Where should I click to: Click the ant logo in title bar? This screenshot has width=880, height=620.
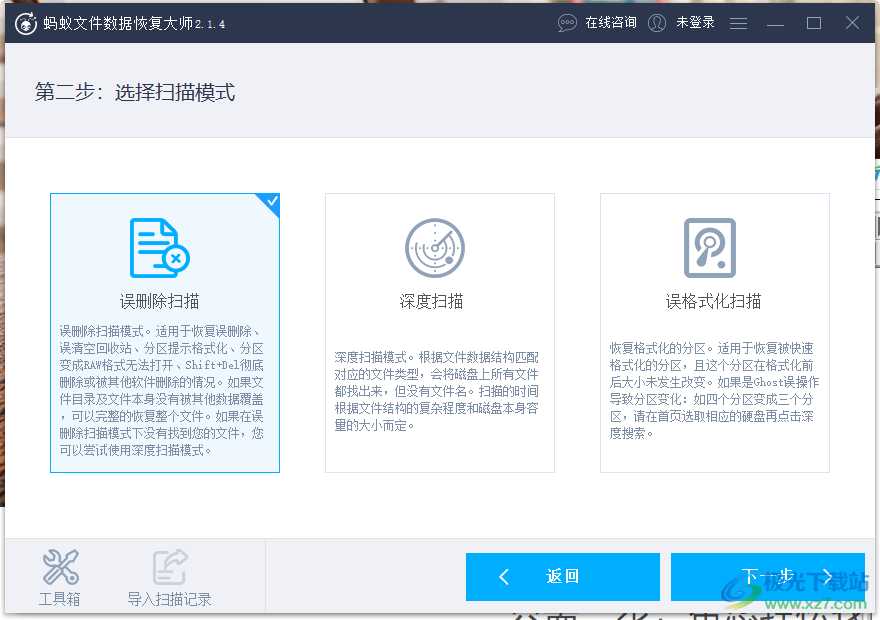pos(25,22)
